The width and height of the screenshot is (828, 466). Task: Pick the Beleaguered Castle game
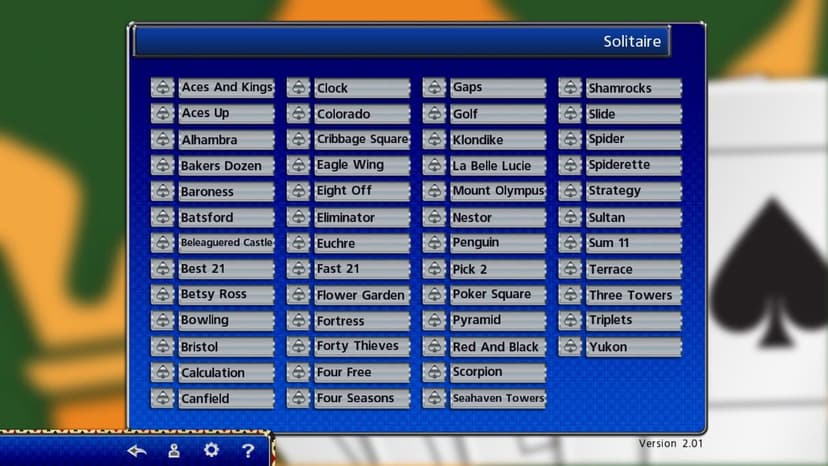(227, 243)
